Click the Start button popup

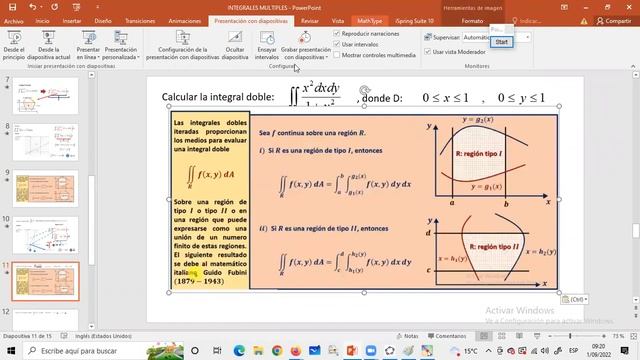pos(502,42)
